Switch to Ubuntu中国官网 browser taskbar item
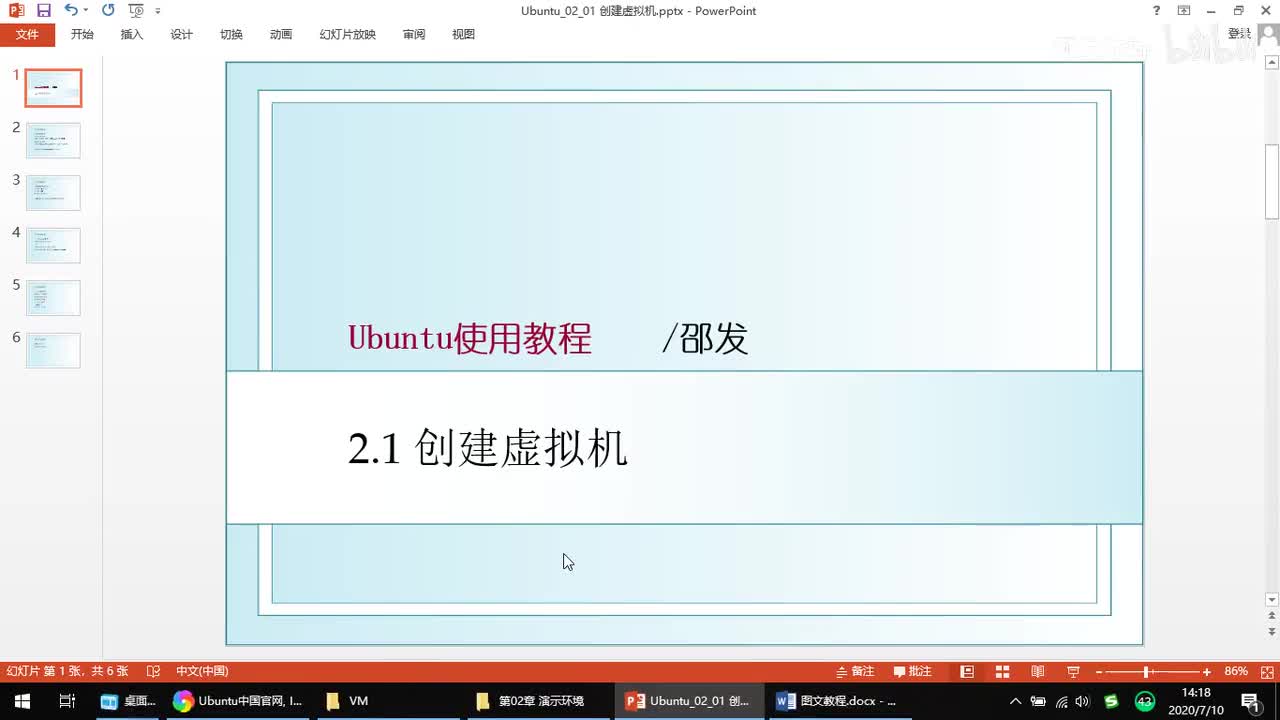Screen dimensions: 1280x720 pos(238,701)
